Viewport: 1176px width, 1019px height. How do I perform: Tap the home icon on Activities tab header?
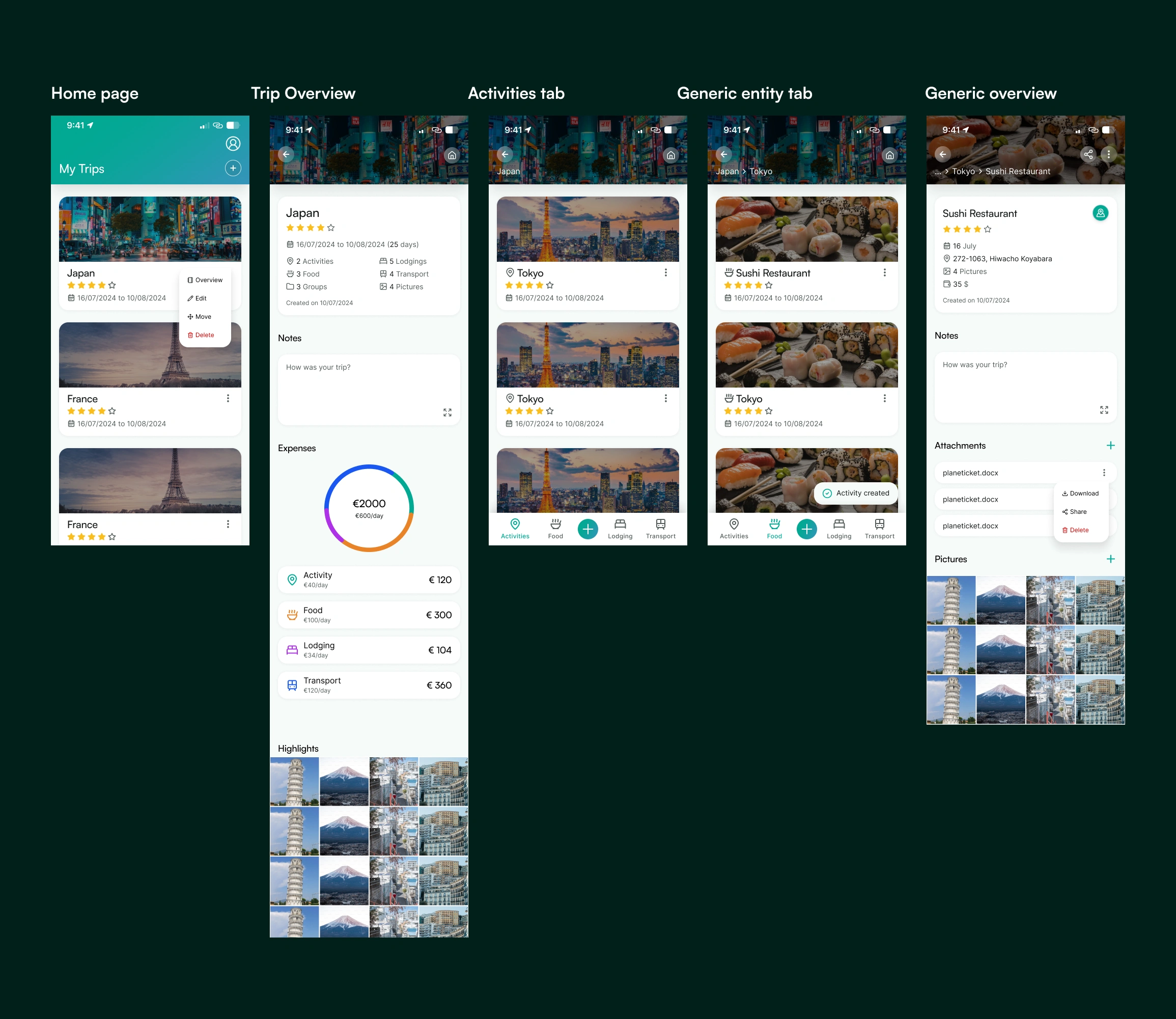pos(670,155)
